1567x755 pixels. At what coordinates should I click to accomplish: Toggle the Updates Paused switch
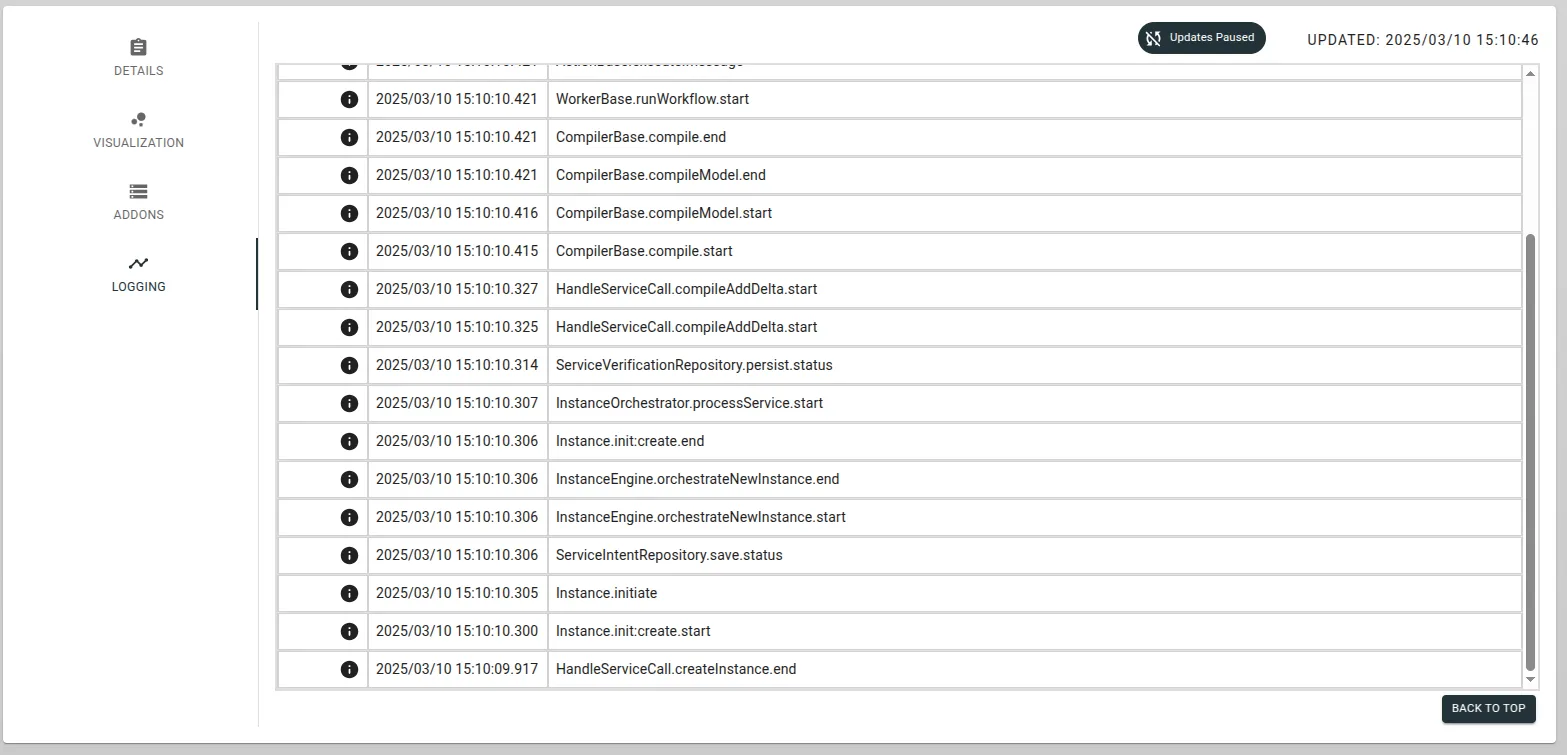click(x=1201, y=38)
